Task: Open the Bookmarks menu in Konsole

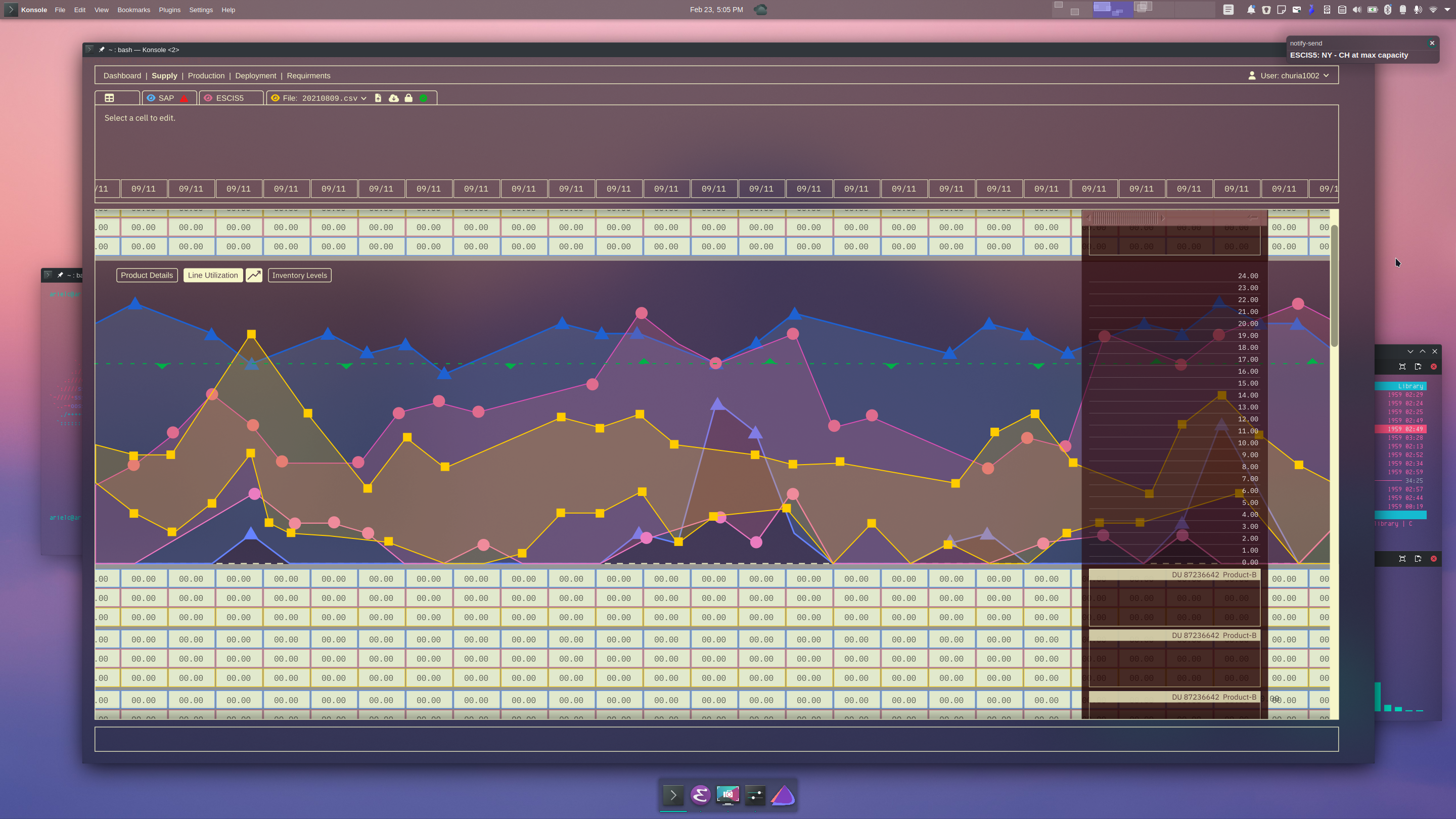Action: tap(133, 10)
